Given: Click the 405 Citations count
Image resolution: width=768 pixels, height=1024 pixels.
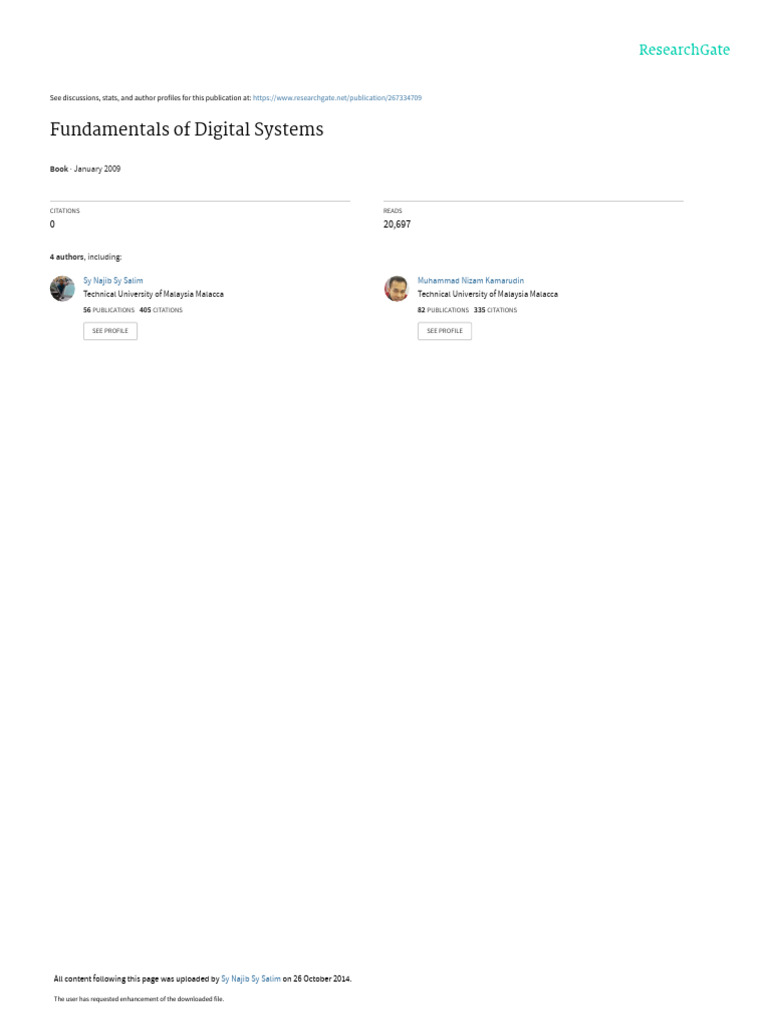Looking at the screenshot, I should [161, 310].
